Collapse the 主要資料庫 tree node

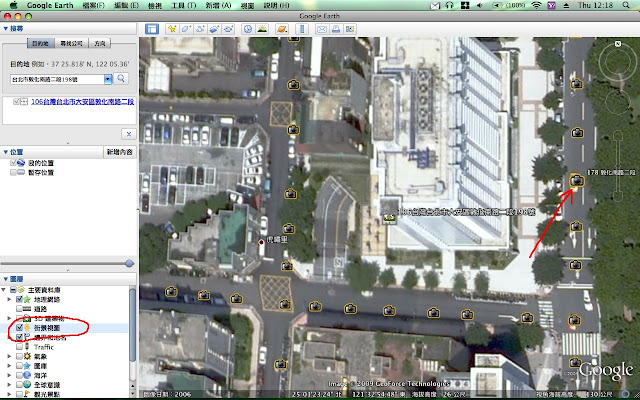click(x=4, y=290)
